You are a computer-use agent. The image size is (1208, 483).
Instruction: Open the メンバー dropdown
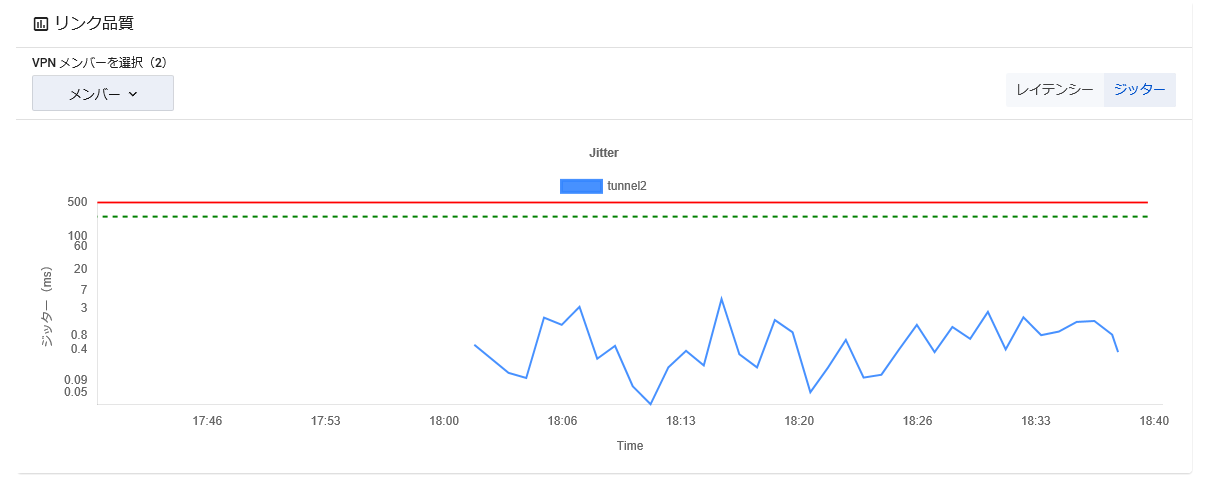coord(103,93)
